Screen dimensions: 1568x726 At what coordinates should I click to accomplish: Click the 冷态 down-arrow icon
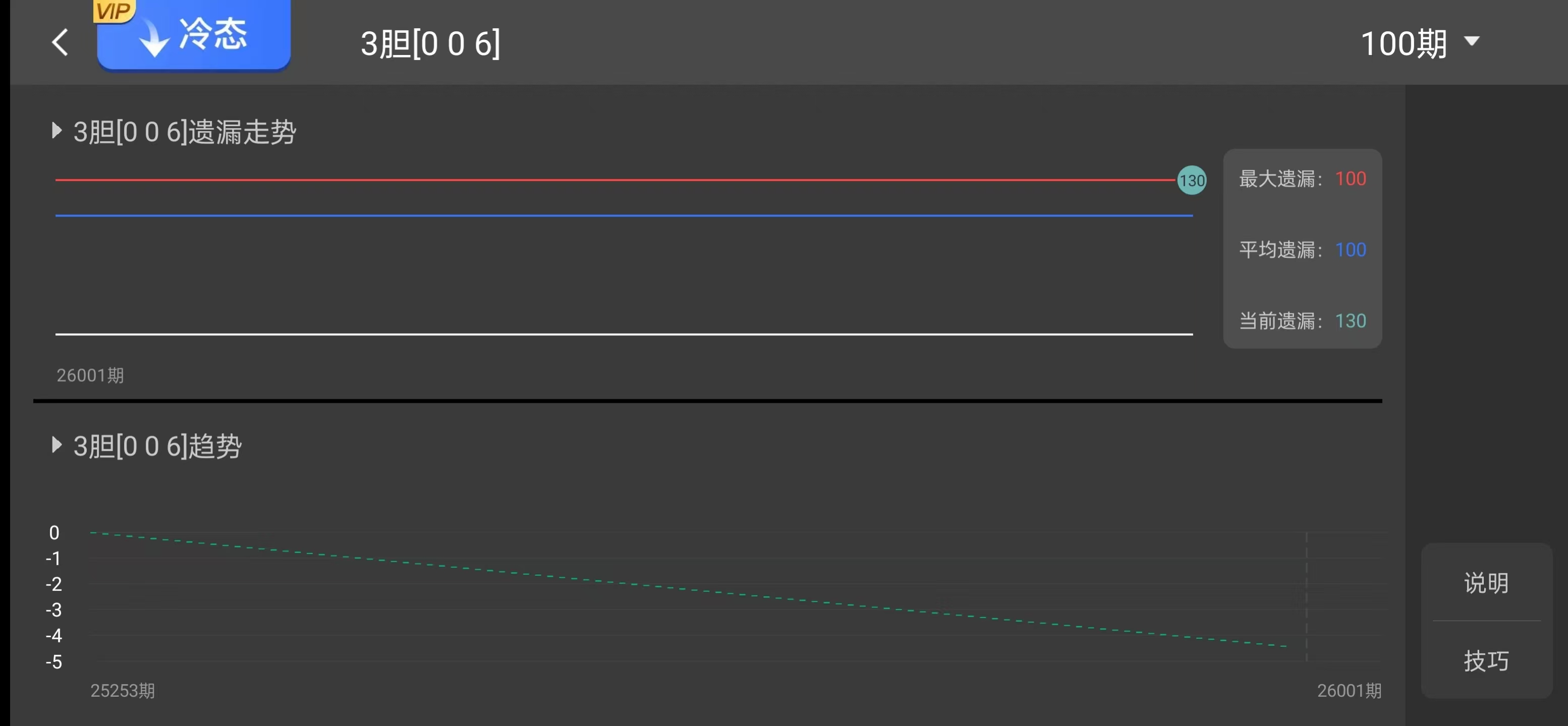click(x=153, y=39)
